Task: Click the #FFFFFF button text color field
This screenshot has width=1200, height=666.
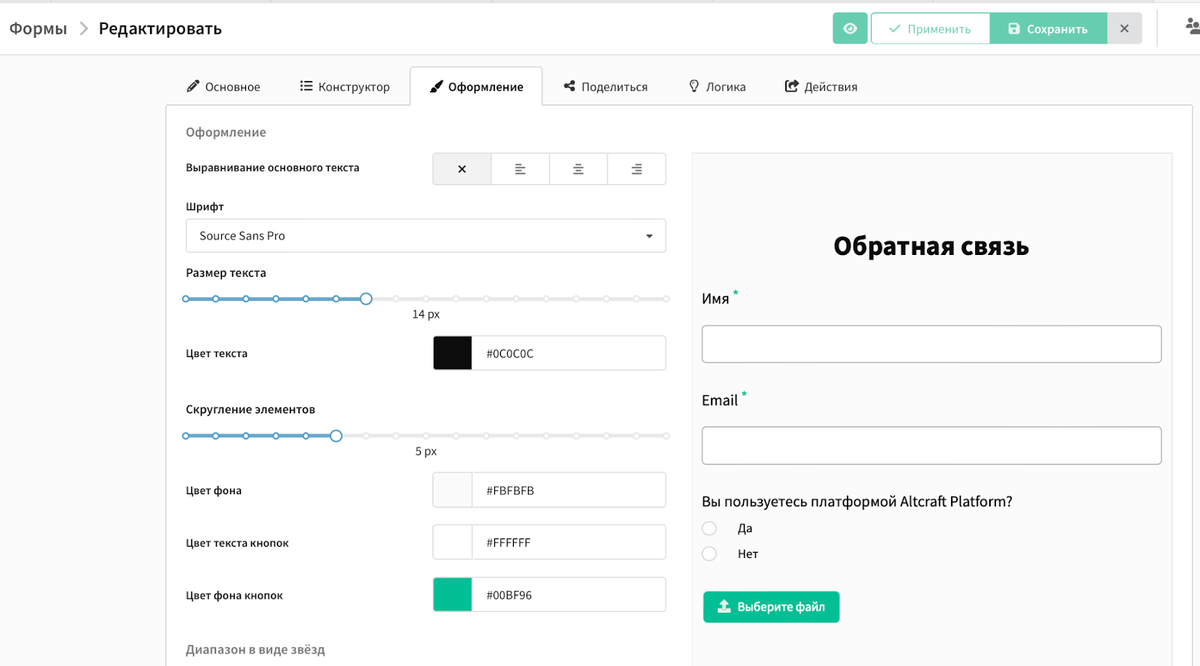Action: pos(568,543)
